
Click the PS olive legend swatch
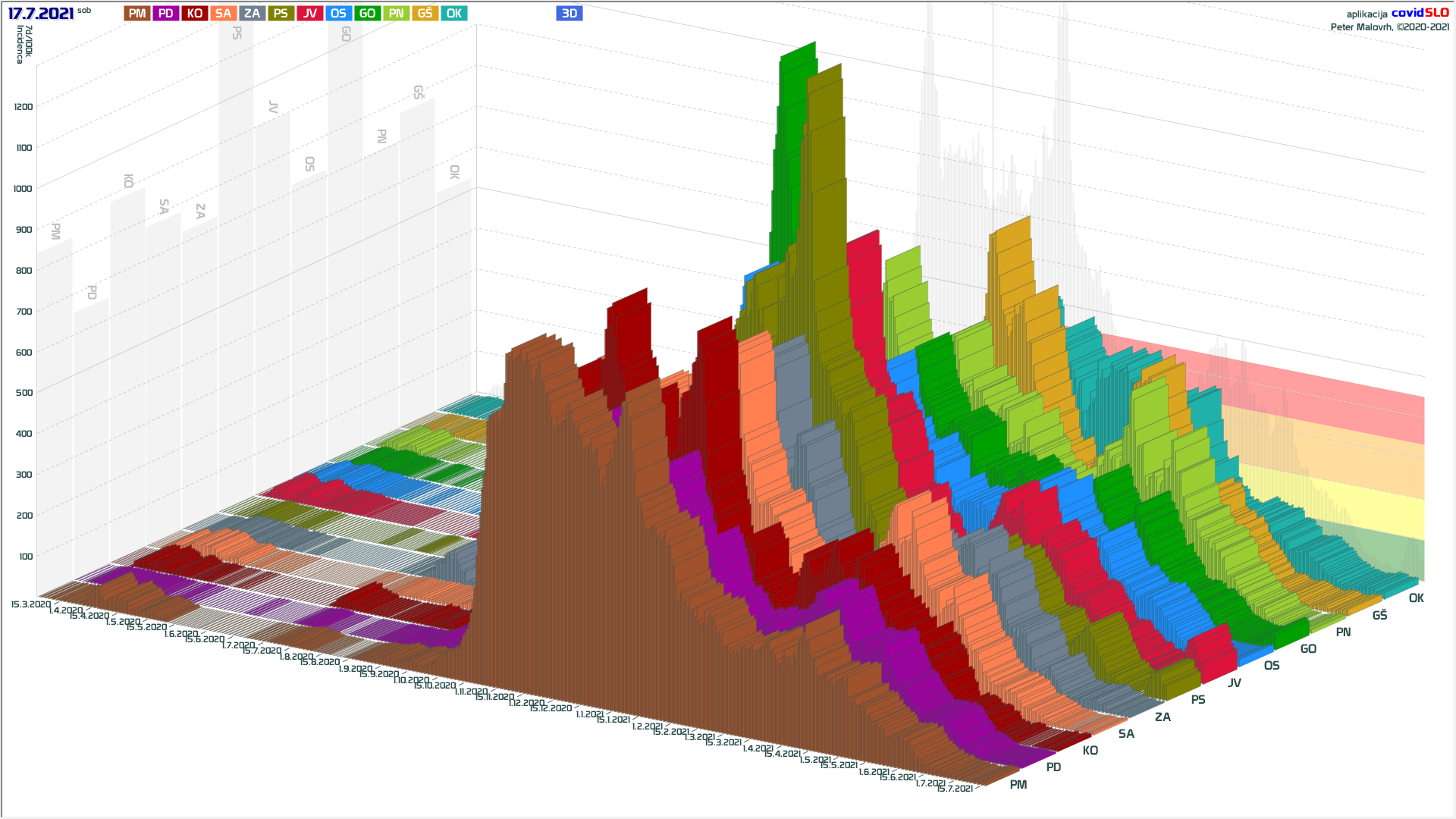coord(281,14)
